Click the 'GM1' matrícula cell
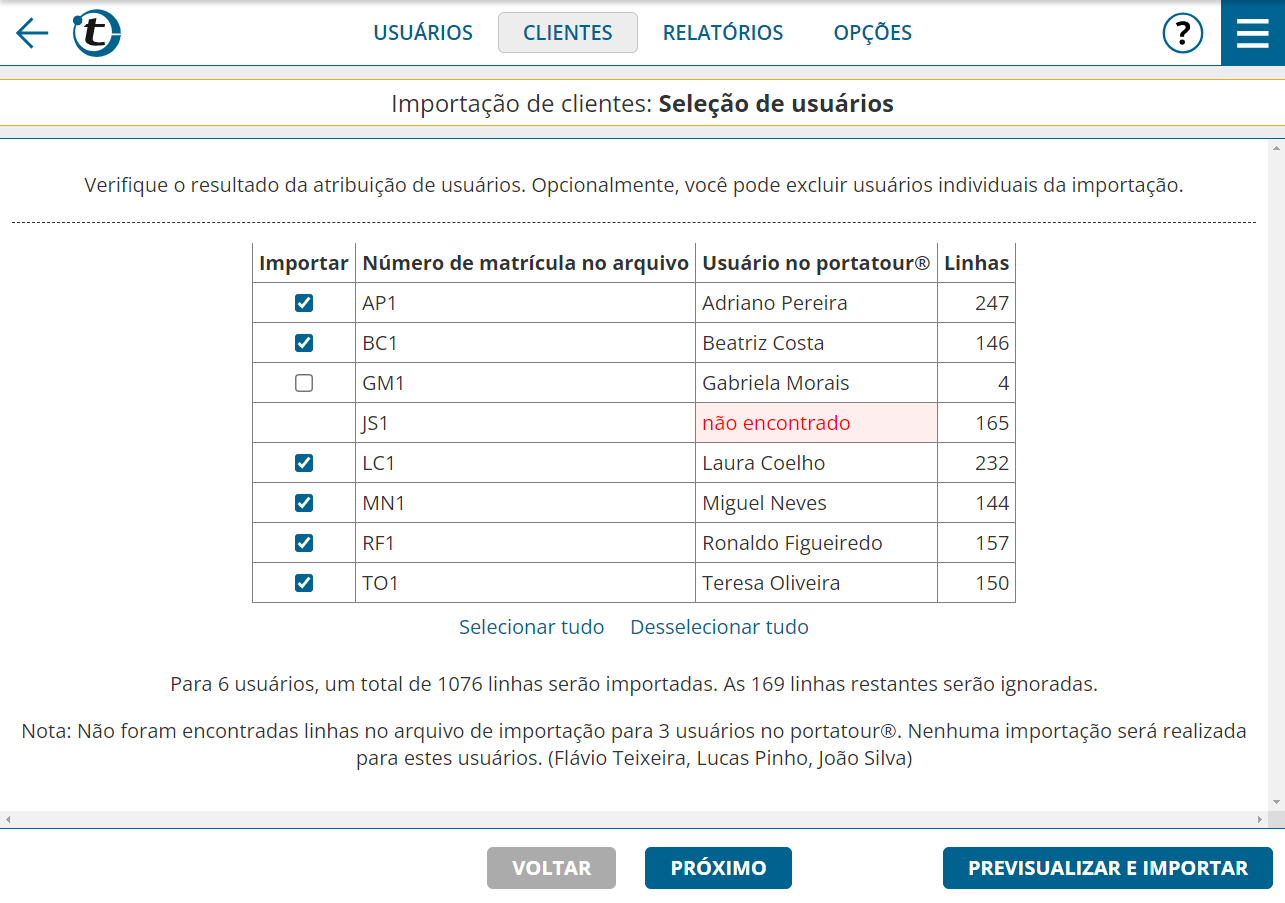Screen dimensions: 1285x903 pyautogui.click(x=525, y=383)
